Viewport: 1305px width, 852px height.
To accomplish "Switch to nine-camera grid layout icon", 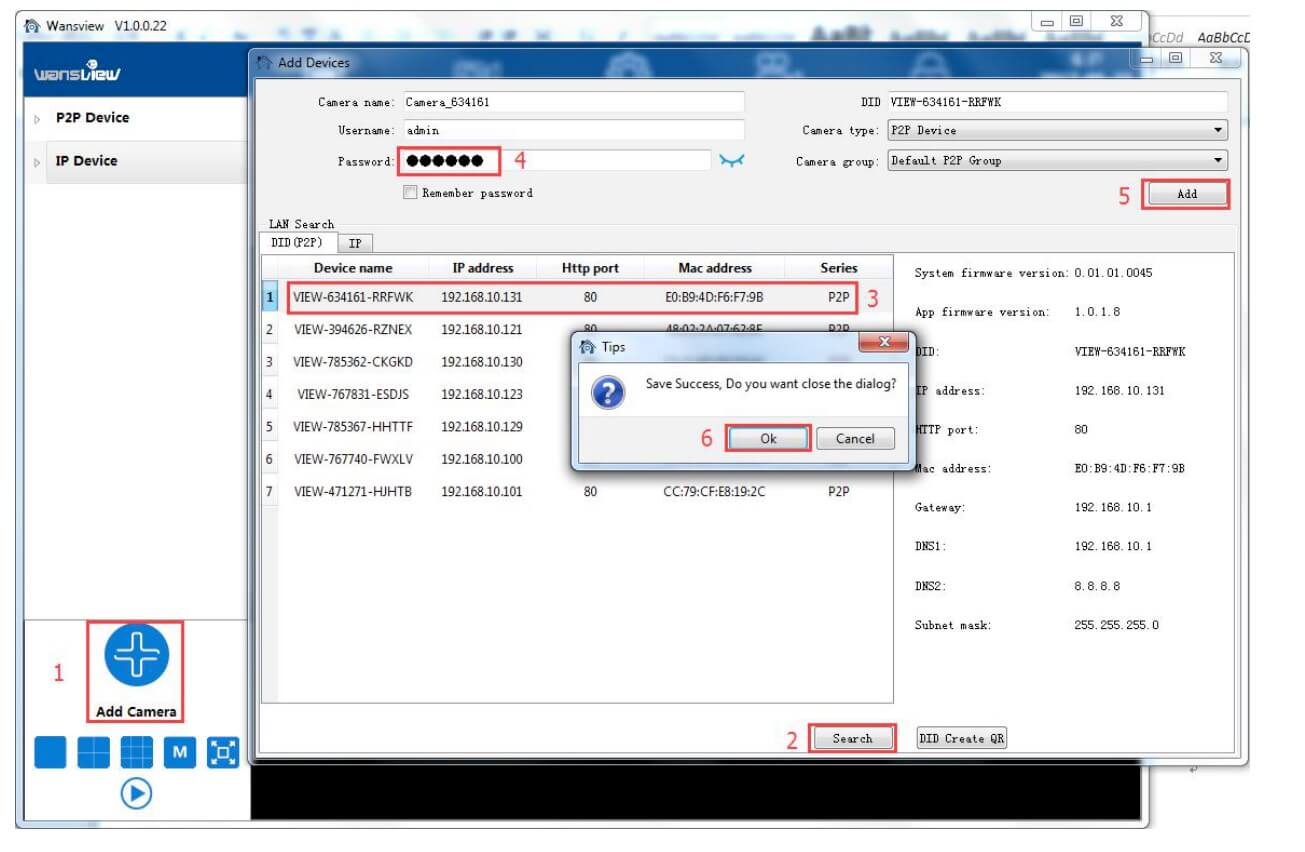I will click(137, 752).
